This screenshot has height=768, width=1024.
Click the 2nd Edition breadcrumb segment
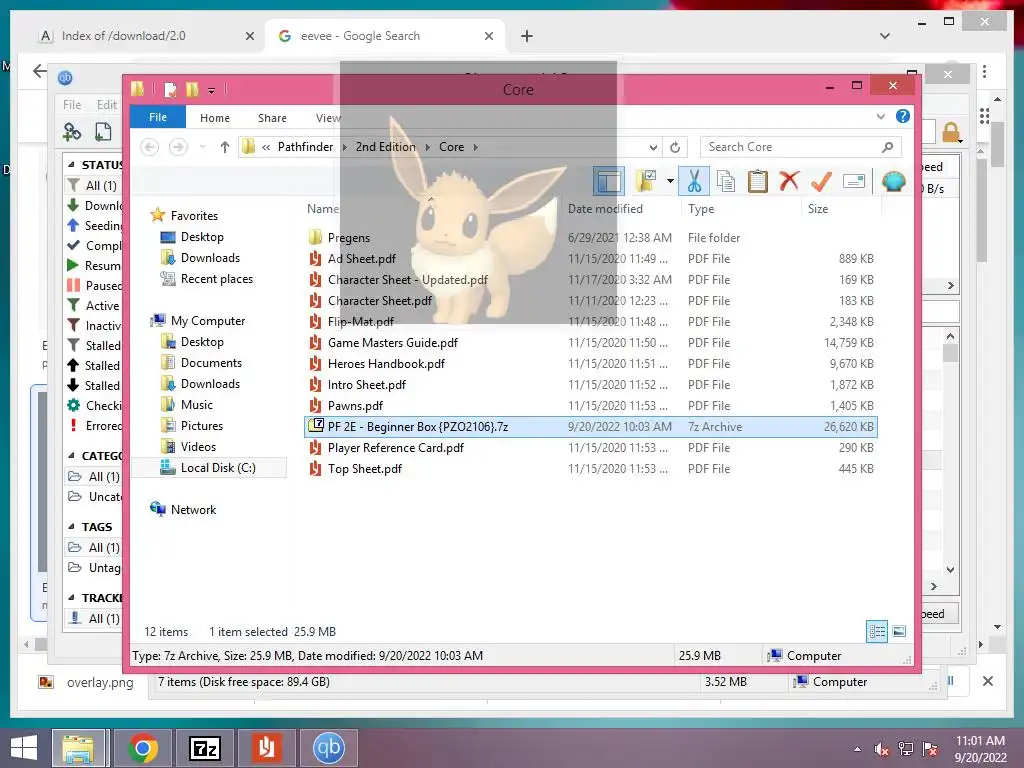385,147
